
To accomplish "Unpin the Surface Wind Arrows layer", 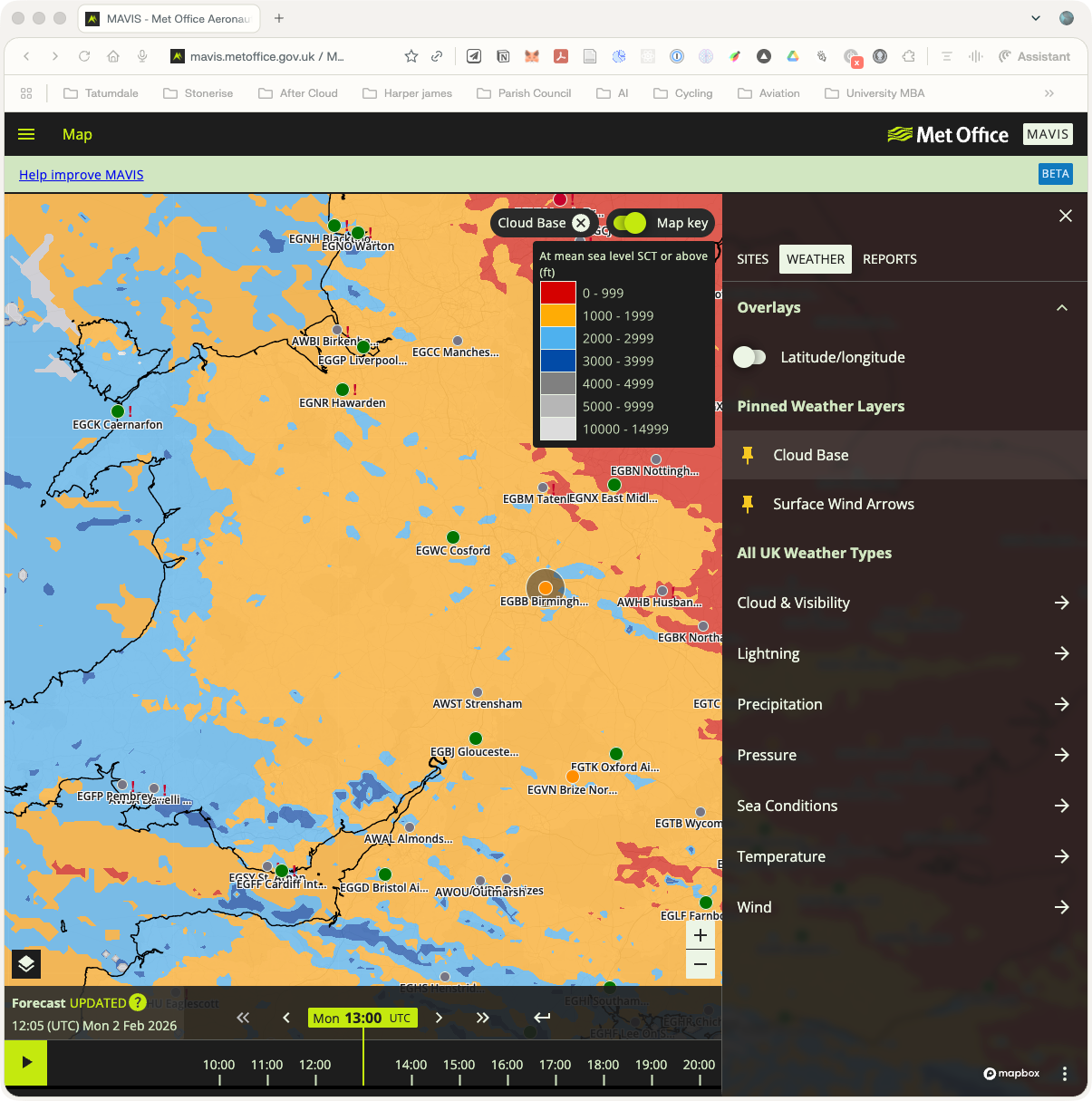I will click(x=748, y=504).
